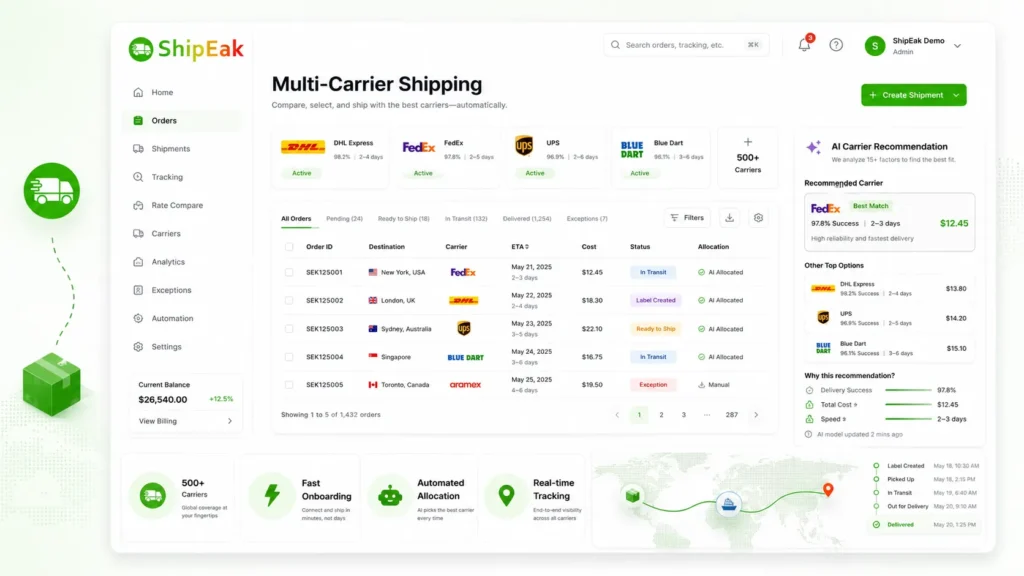Screen dimensions: 1024x576
Task: Click DHL Express in Other Top Options
Action: pyautogui.click(x=889, y=289)
